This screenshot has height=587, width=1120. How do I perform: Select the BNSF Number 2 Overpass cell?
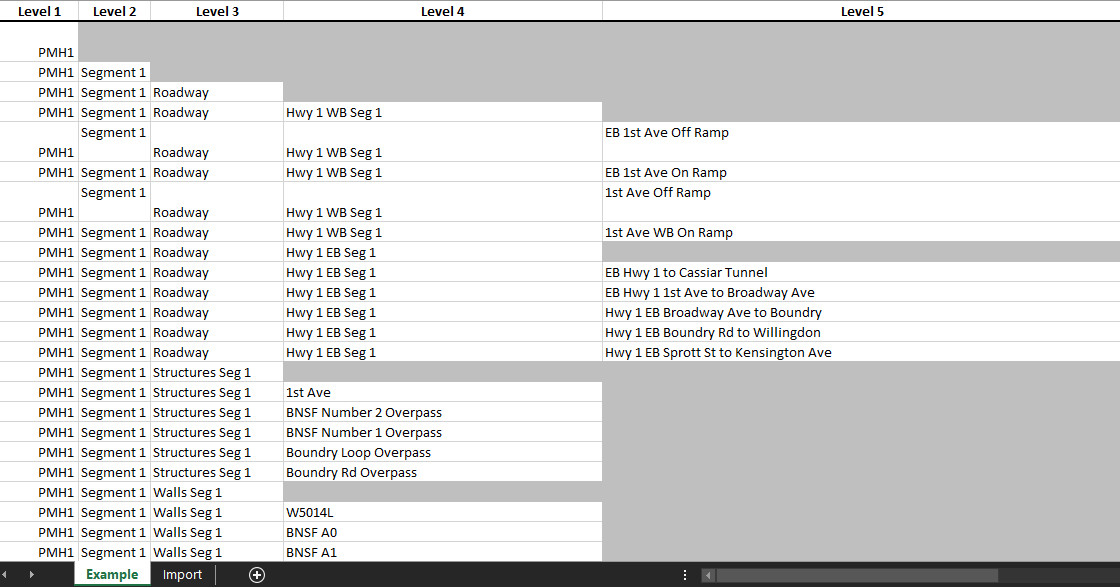point(442,412)
